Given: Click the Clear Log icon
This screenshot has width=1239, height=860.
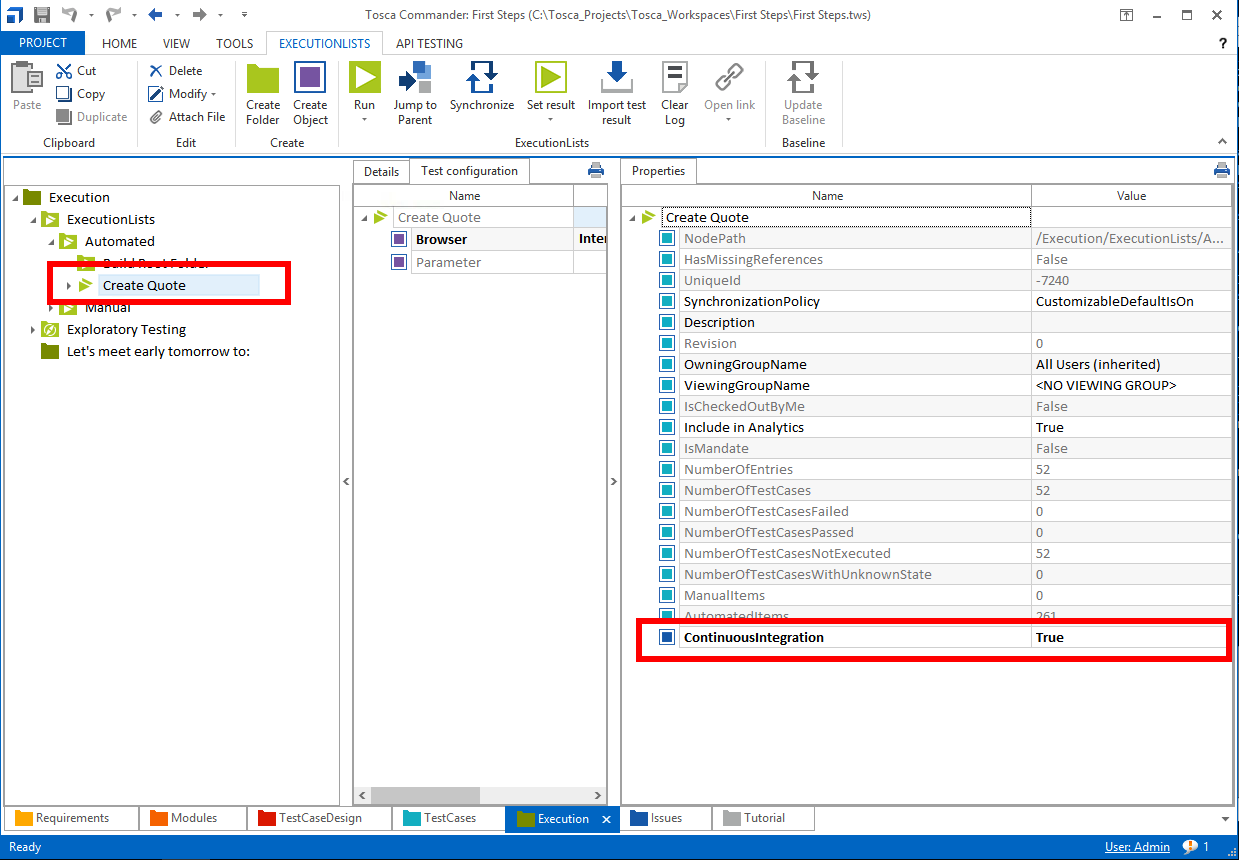Looking at the screenshot, I should (x=675, y=79).
